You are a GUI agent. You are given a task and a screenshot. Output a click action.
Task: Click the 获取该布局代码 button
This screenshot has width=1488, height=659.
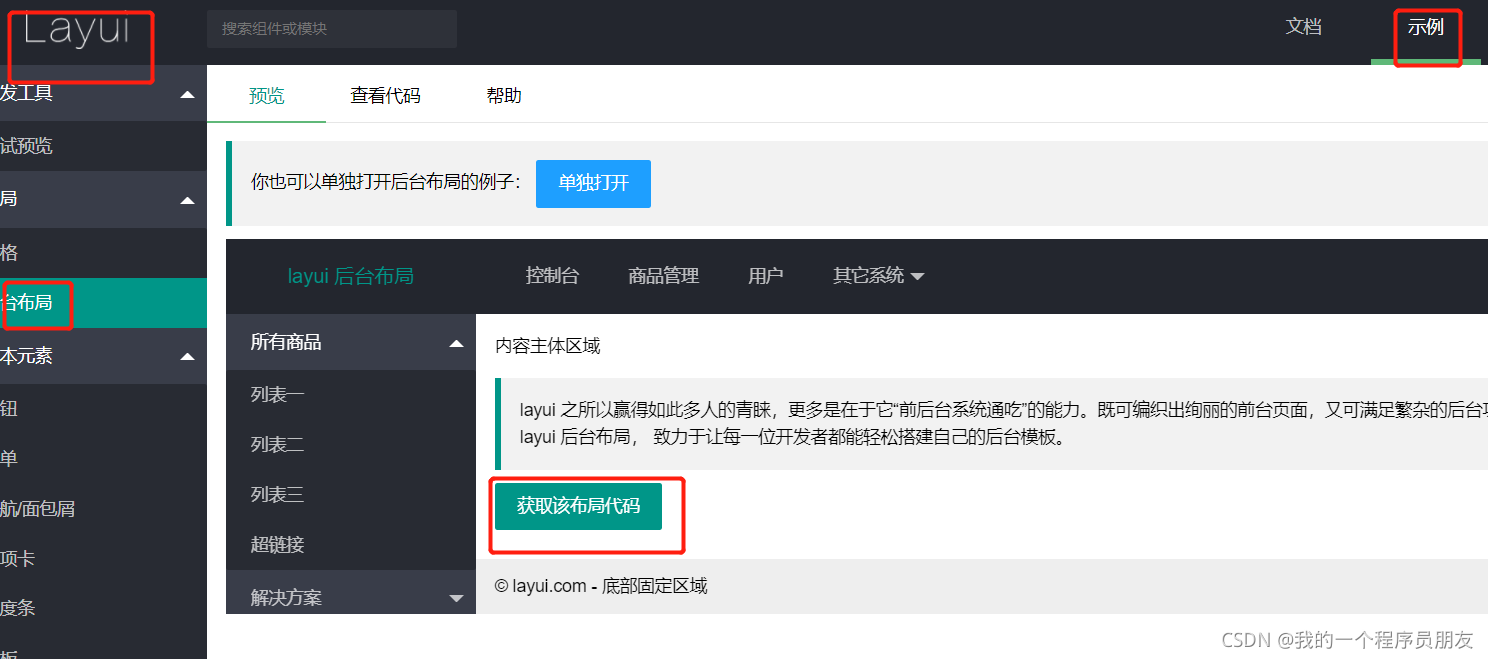click(x=578, y=506)
